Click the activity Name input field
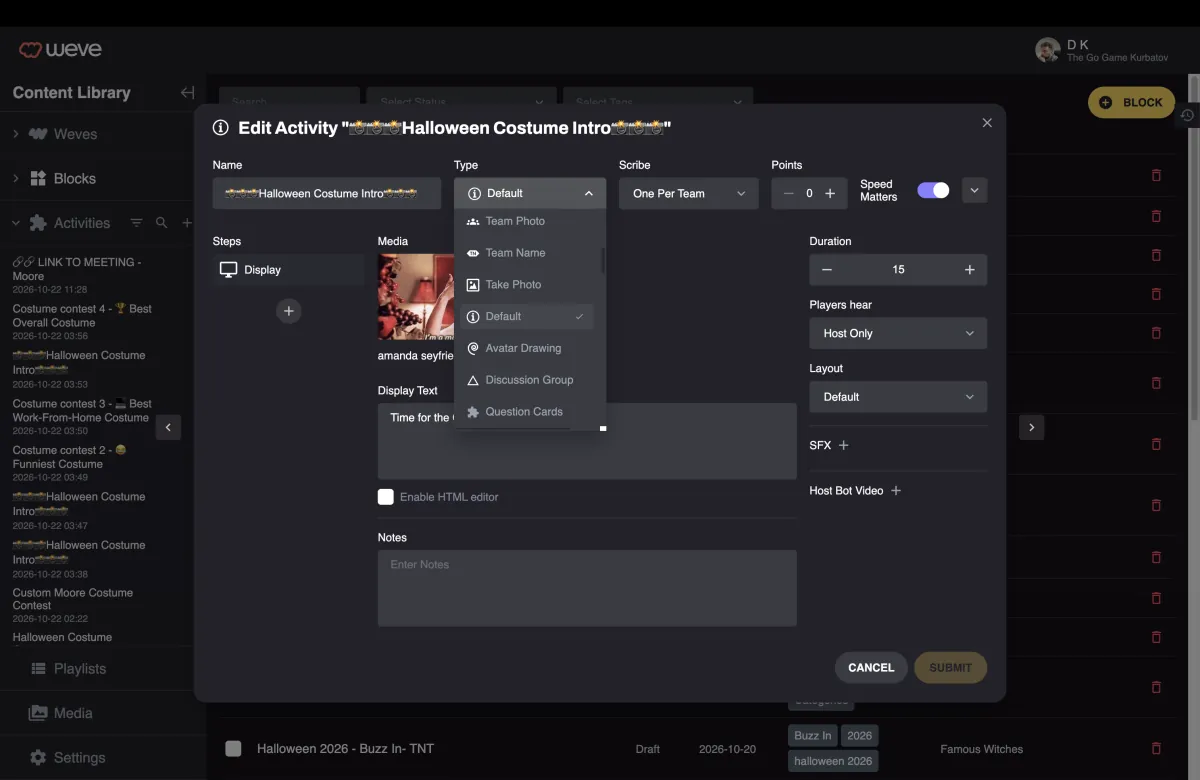This screenshot has height=780, width=1200. (x=327, y=193)
